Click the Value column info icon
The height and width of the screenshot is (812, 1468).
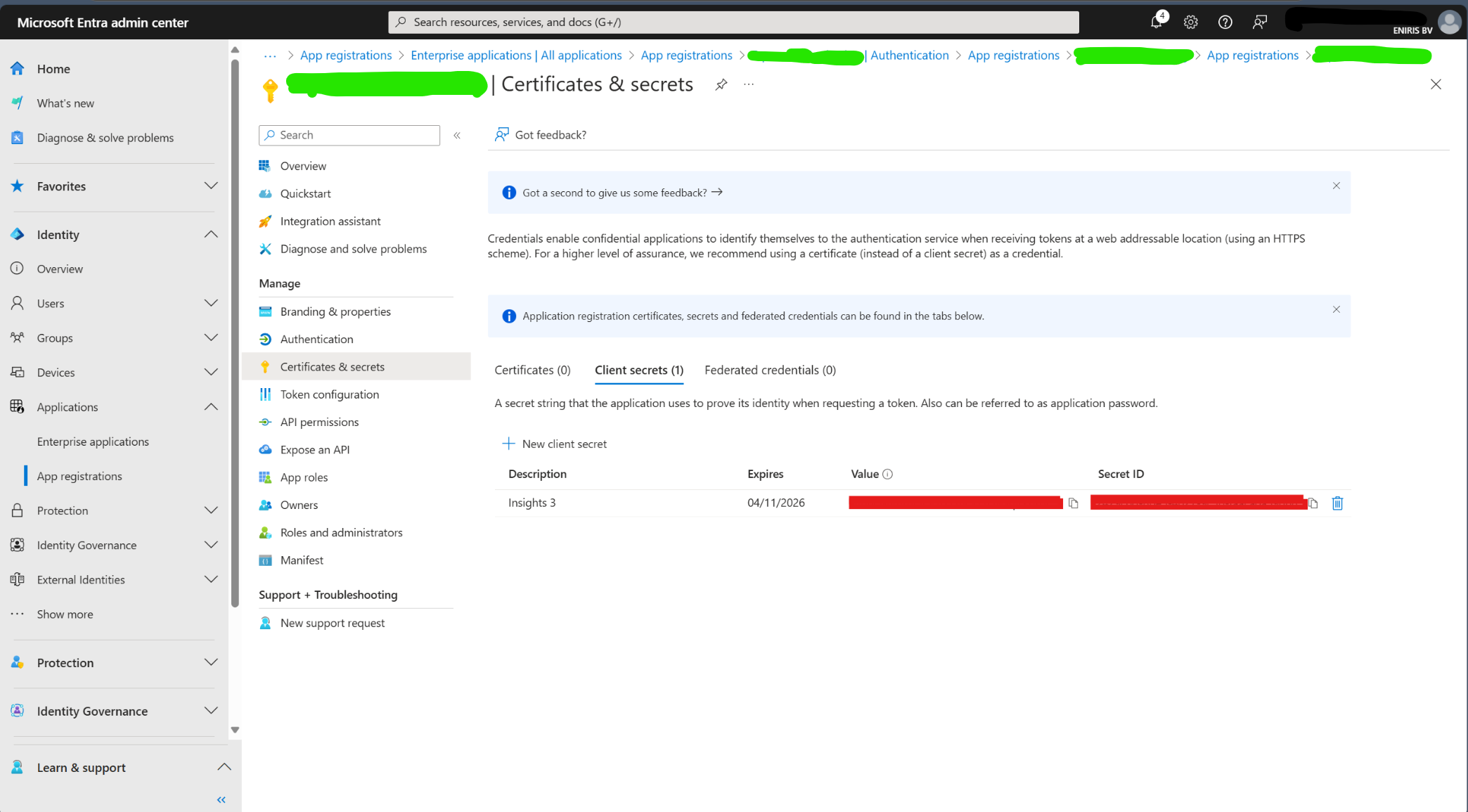click(887, 475)
